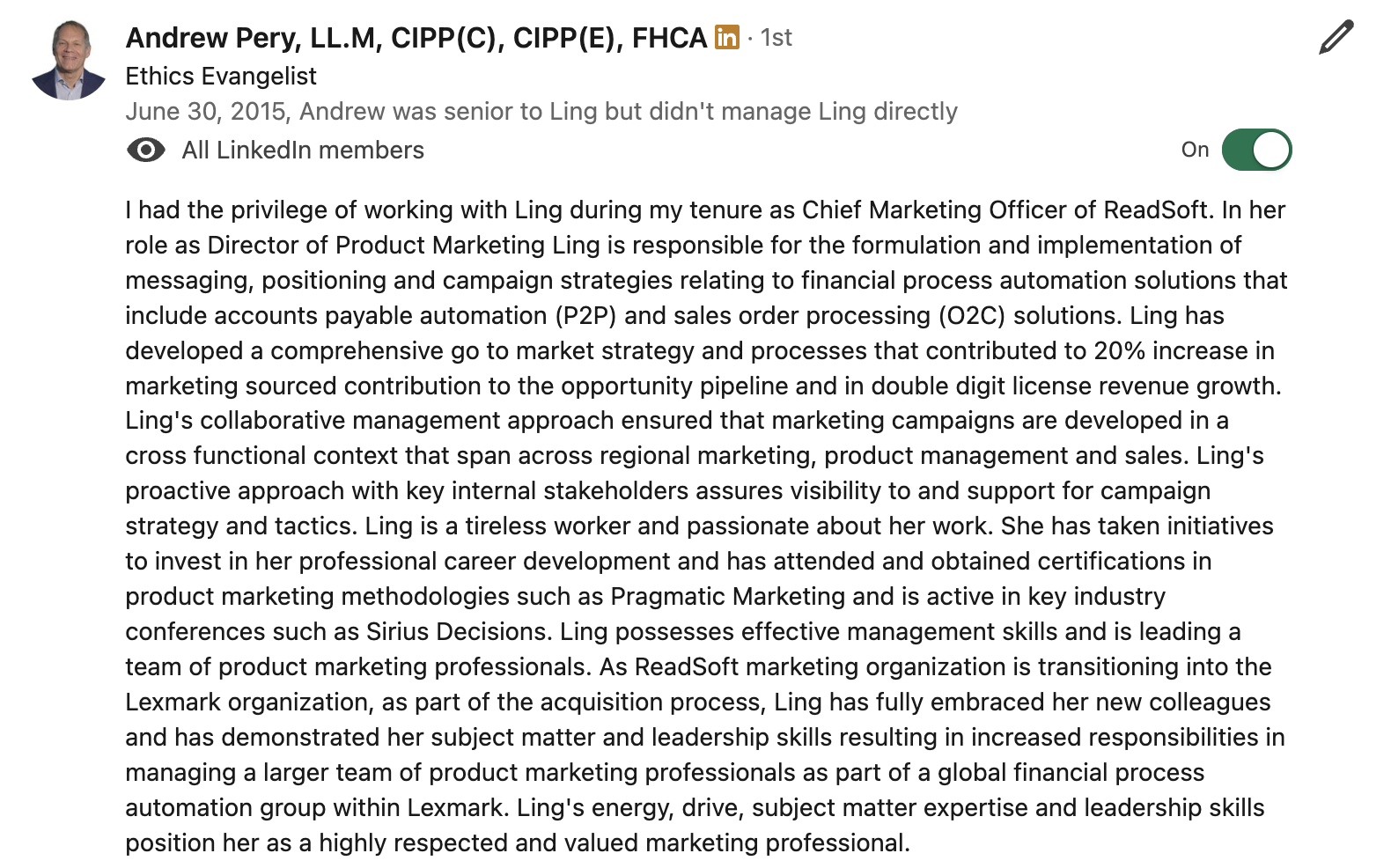Click the "All LinkedIn members" visibility text
The image size is (1391, 868).
(303, 151)
